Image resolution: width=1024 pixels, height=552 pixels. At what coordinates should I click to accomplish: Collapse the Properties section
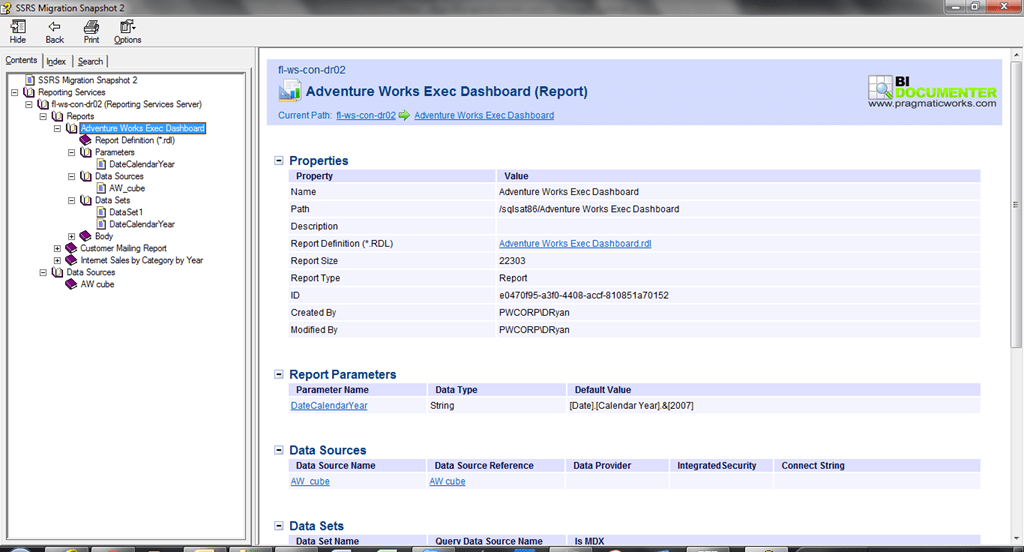(x=279, y=161)
